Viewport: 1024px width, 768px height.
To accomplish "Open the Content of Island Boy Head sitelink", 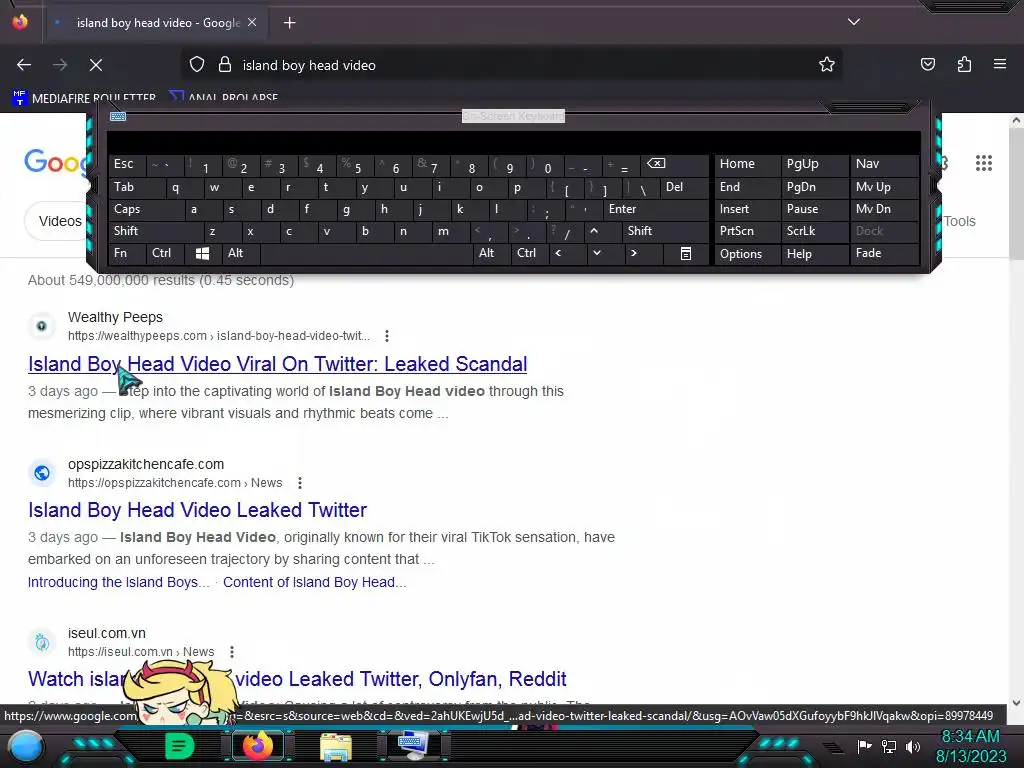I will pyautogui.click(x=315, y=582).
